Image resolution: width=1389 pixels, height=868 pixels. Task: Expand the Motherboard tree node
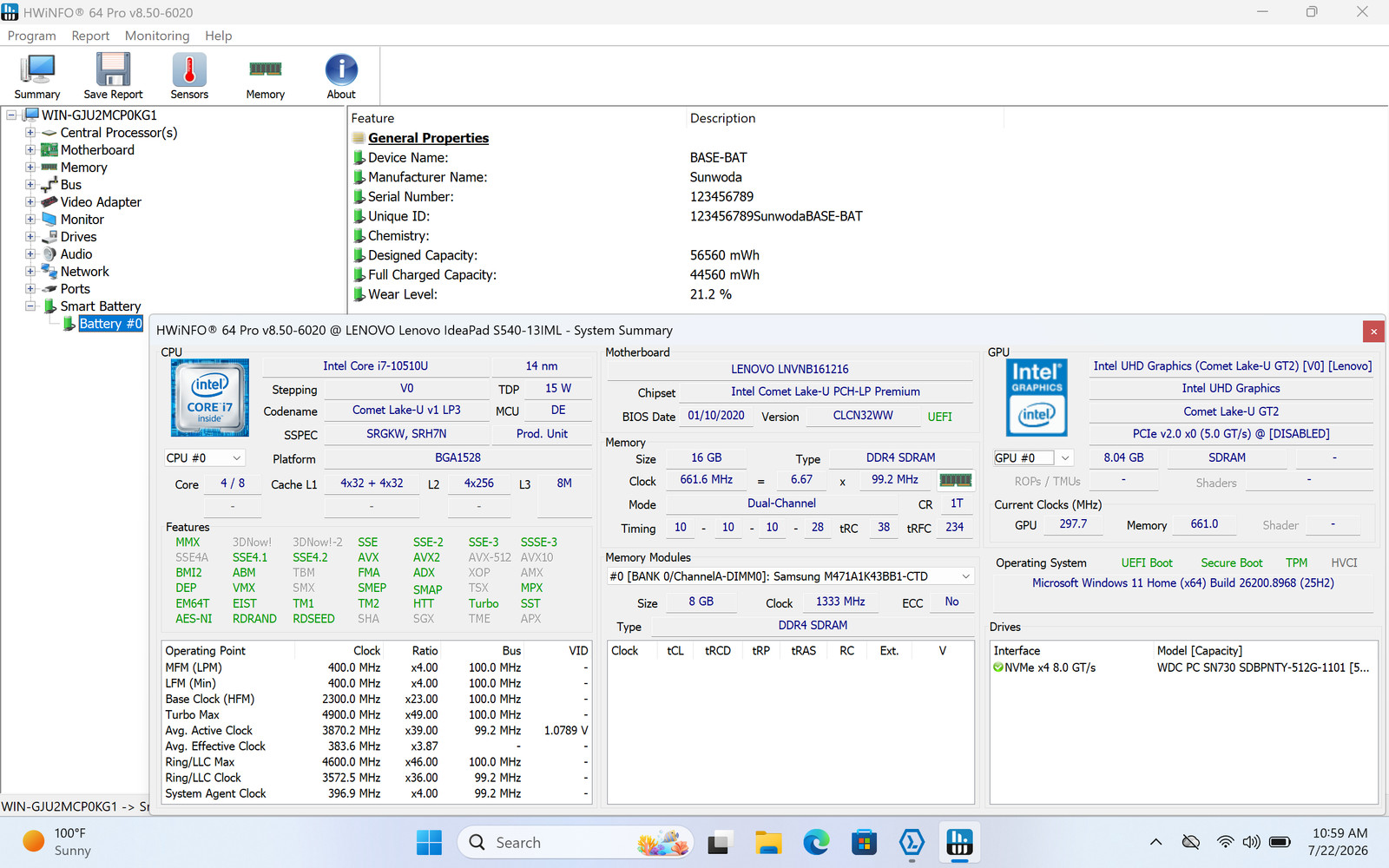coord(30,150)
